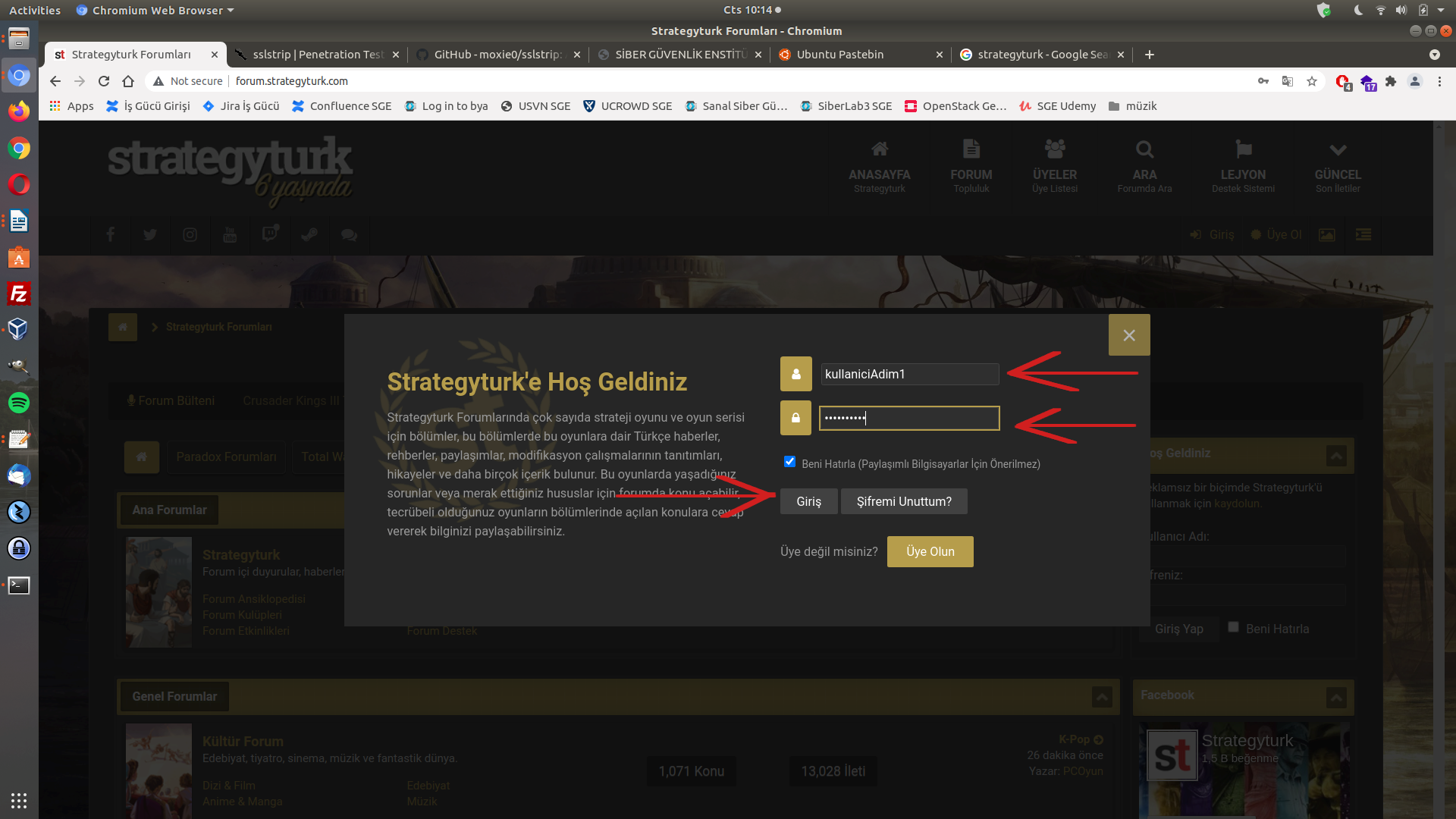Image resolution: width=1456 pixels, height=819 pixels.
Task: Click the username field containing kullaniciAdim1
Action: tap(909, 374)
